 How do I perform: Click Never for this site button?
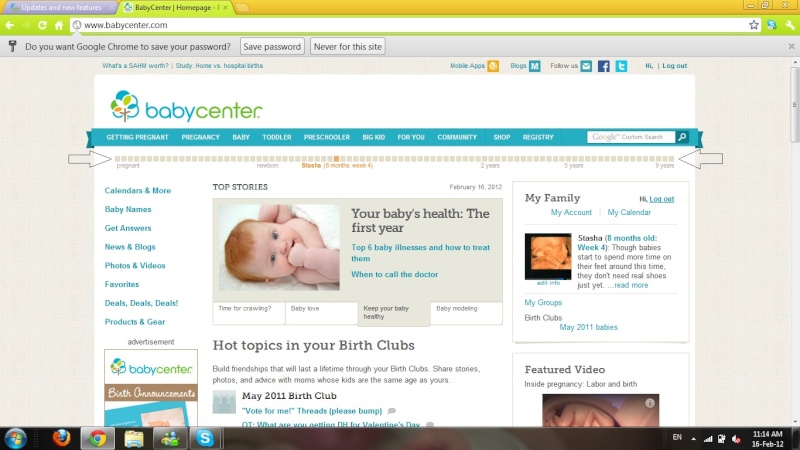(347, 46)
